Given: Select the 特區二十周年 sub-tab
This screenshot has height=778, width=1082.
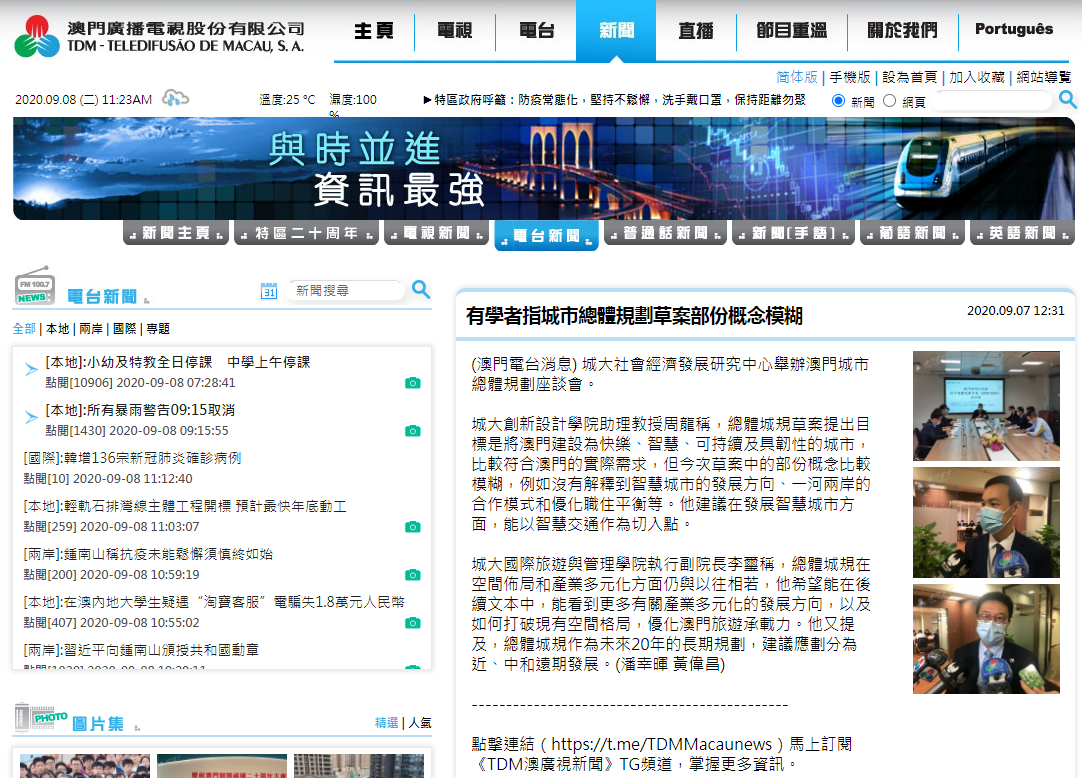Looking at the screenshot, I should 306,233.
